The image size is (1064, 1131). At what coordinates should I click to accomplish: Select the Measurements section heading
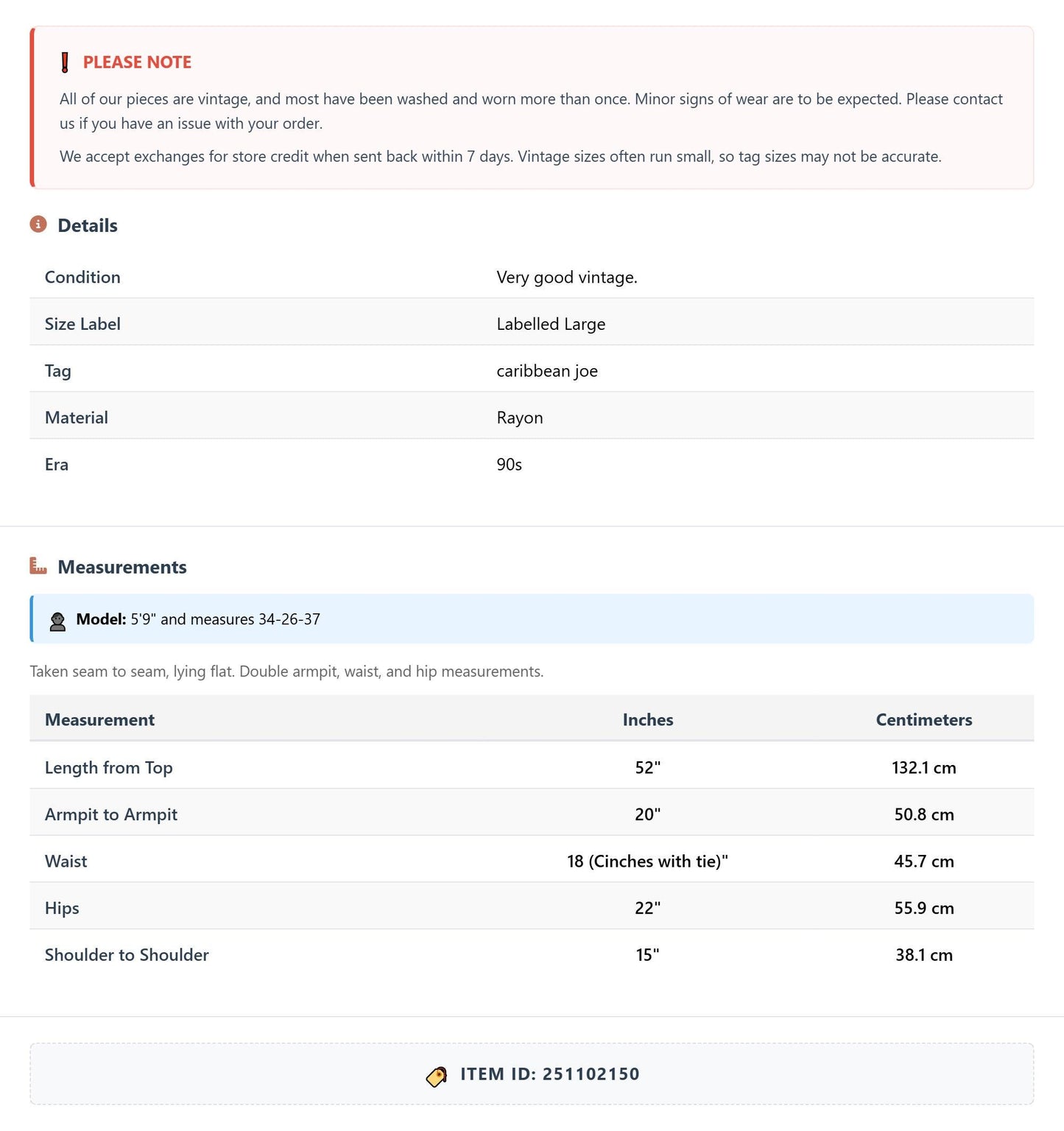pos(122,567)
